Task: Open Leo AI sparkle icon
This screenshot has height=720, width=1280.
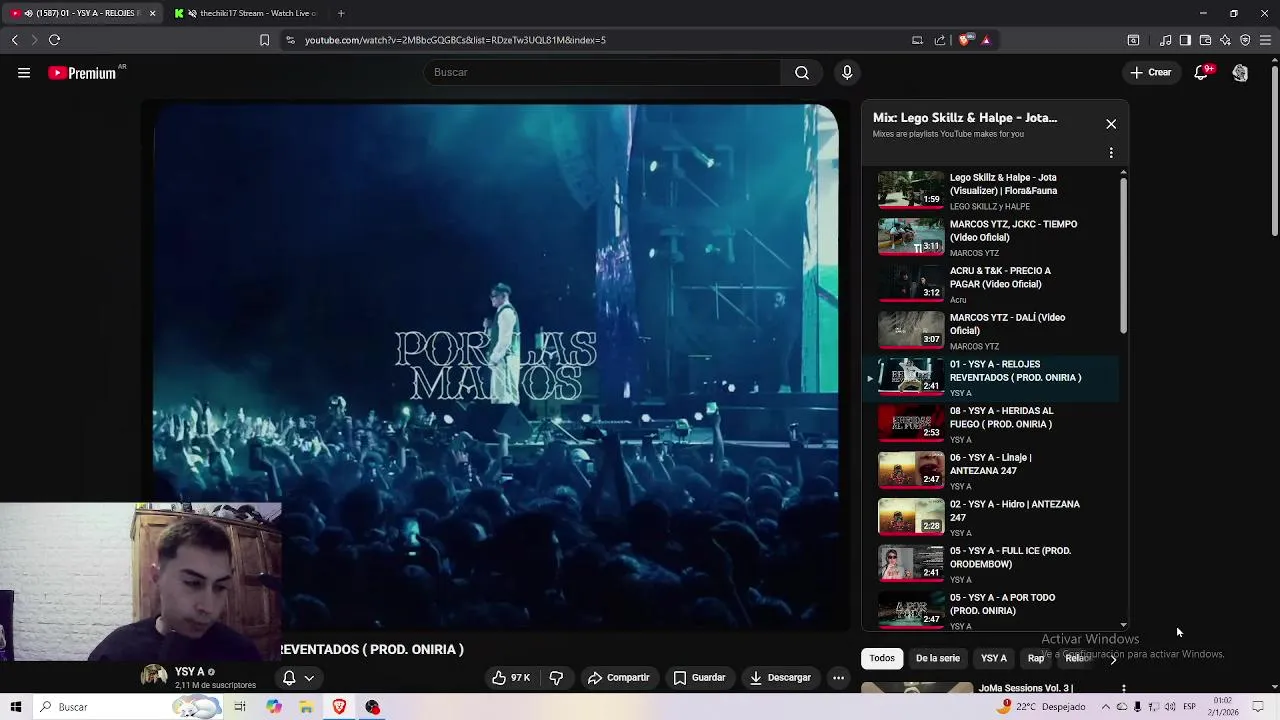Action: point(1225,40)
